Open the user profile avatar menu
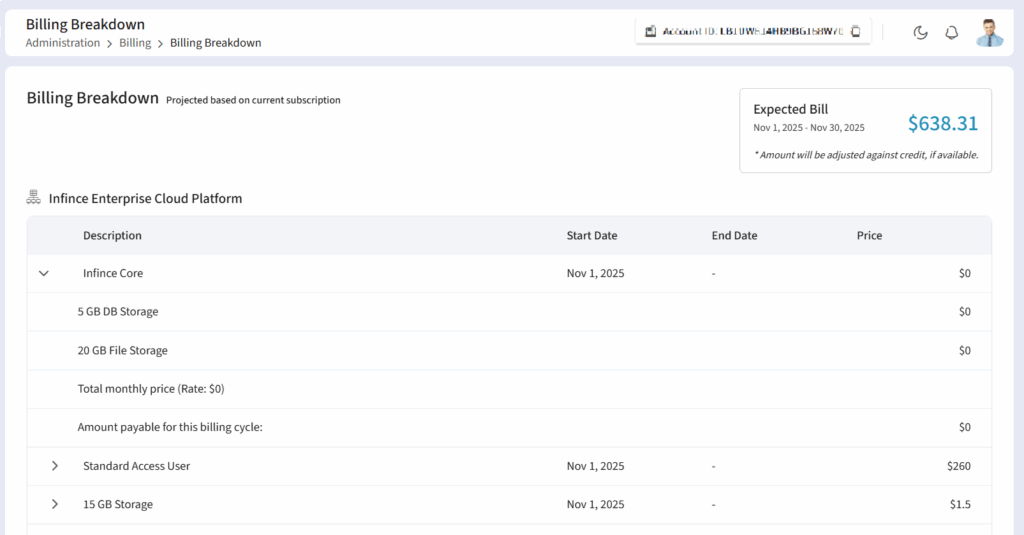Viewport: 1024px width, 535px height. tap(989, 32)
